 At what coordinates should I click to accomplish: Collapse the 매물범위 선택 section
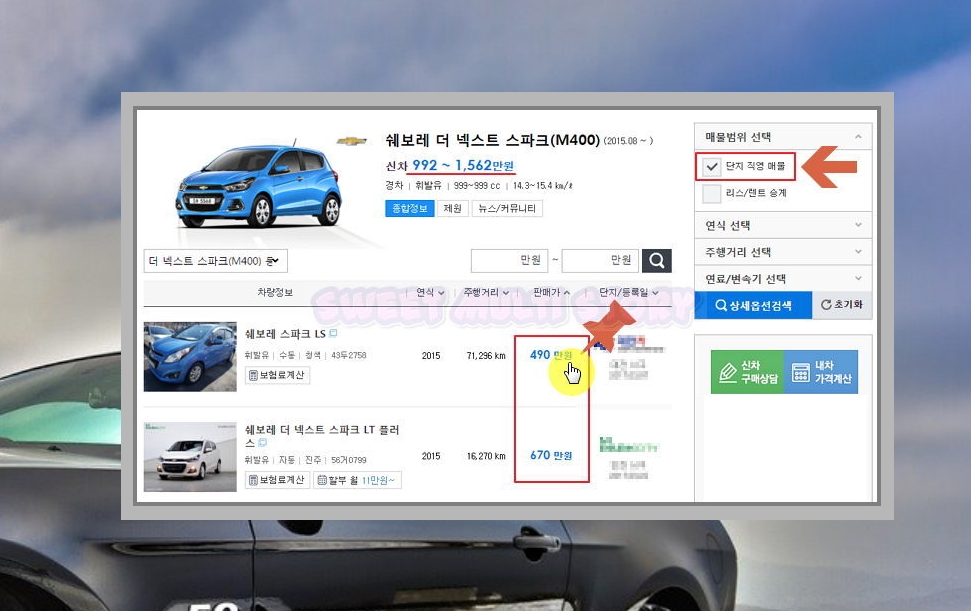783,137
